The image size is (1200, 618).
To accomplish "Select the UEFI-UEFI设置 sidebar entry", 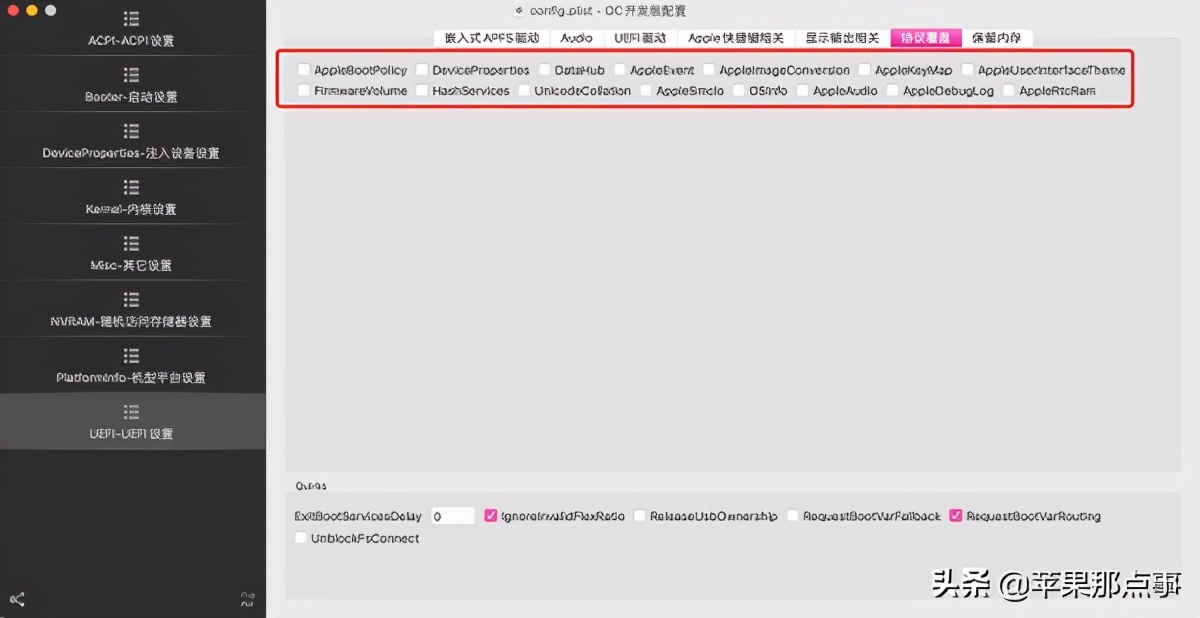I will pos(133,422).
